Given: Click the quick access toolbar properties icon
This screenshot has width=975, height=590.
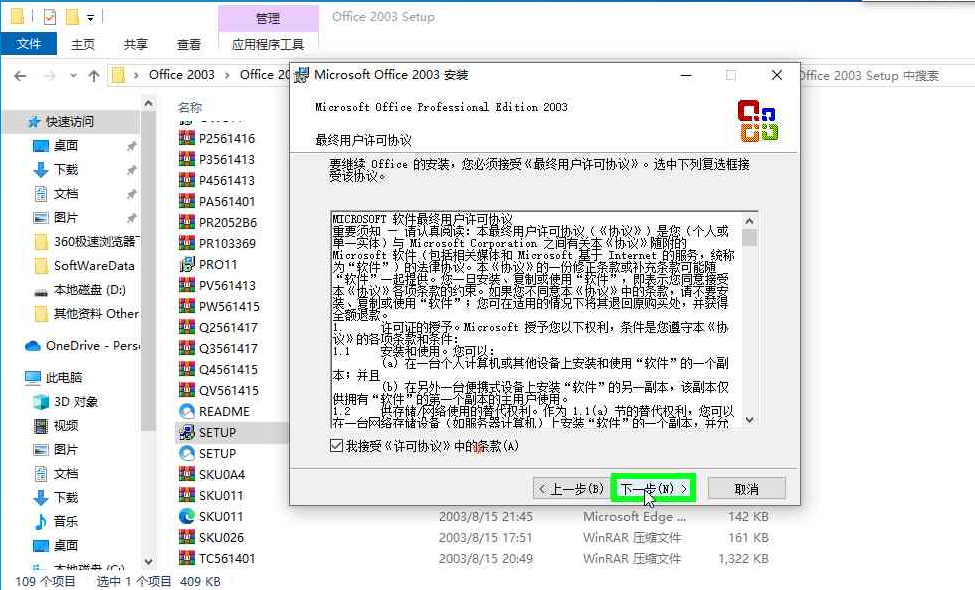Looking at the screenshot, I should pos(50,17).
